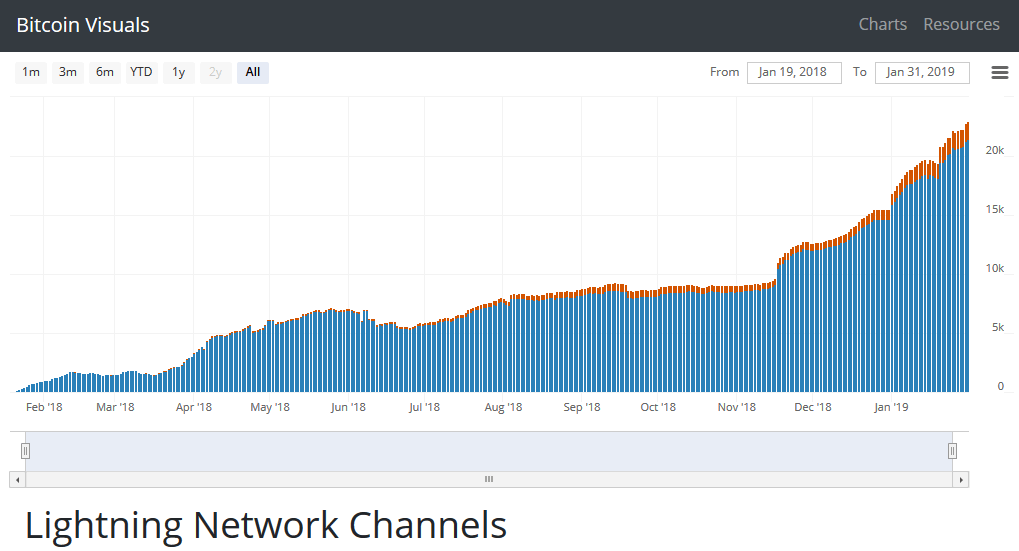Select the YTD zoom range

click(x=142, y=72)
